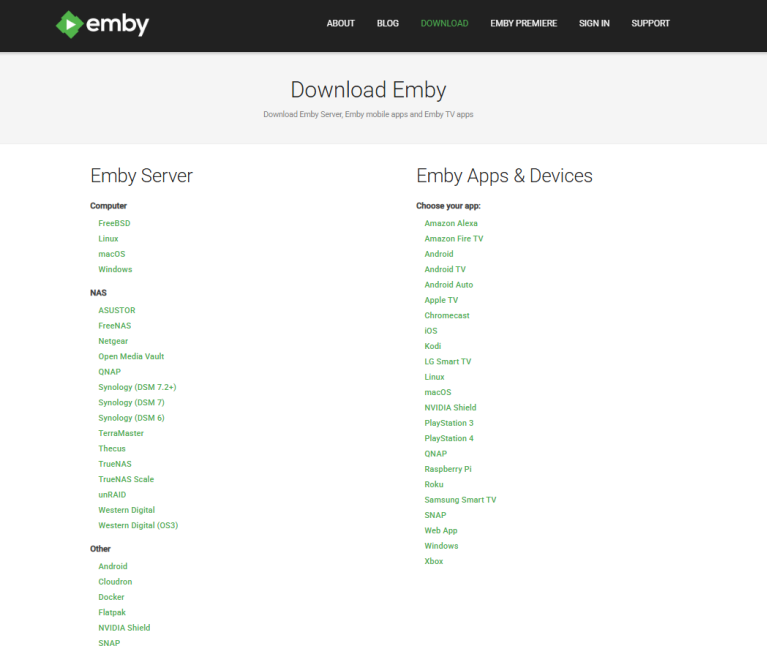Choose the Samsung Smart TV app
This screenshot has width=767, height=671.
pyautogui.click(x=460, y=500)
